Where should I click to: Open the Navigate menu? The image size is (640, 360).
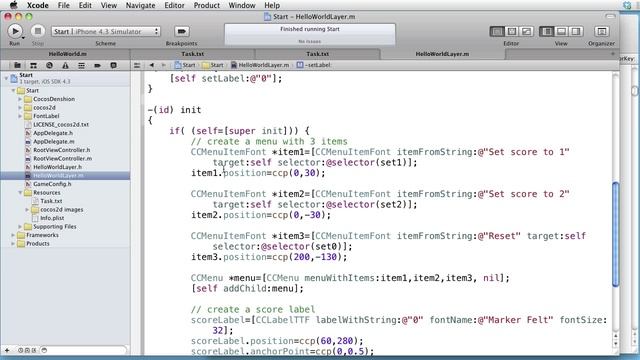click(140, 5)
